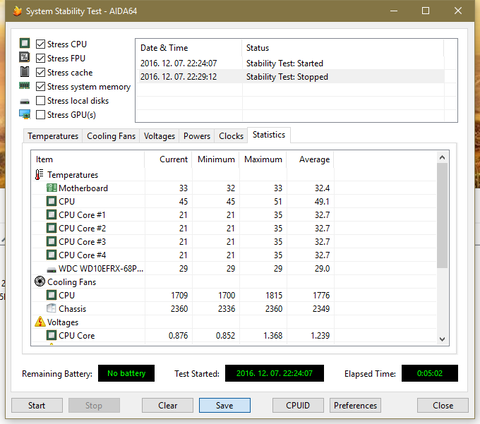Click the Temperatures thermometer icon

[39, 174]
